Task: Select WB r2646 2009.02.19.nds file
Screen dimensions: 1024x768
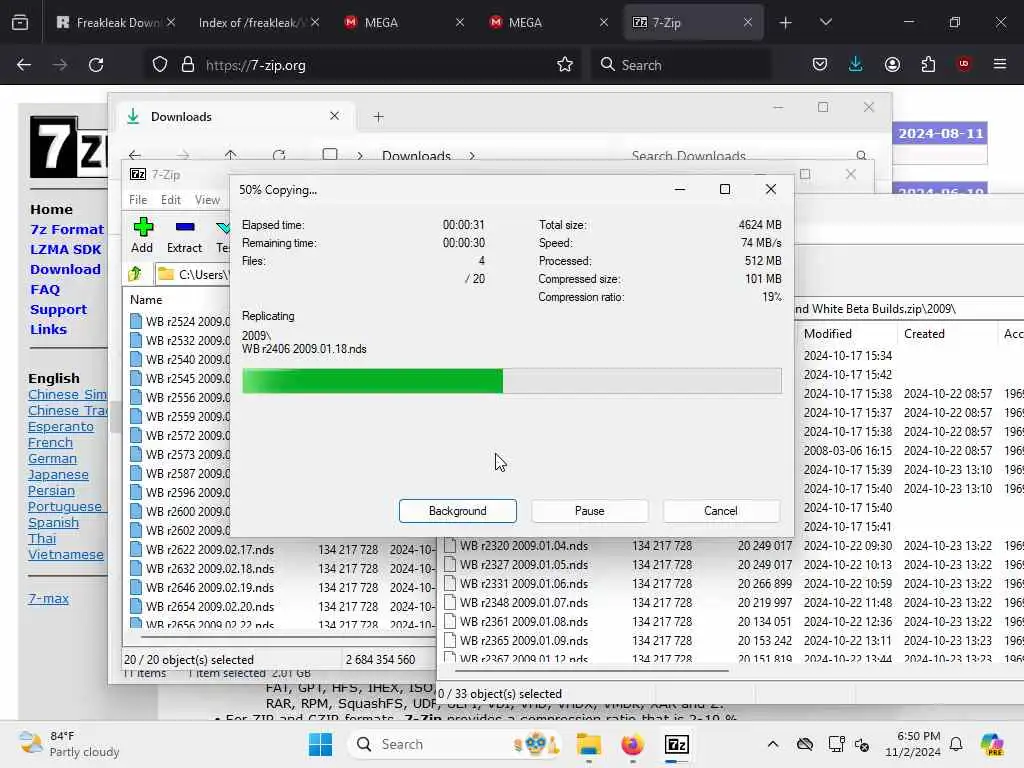Action: click(210, 588)
